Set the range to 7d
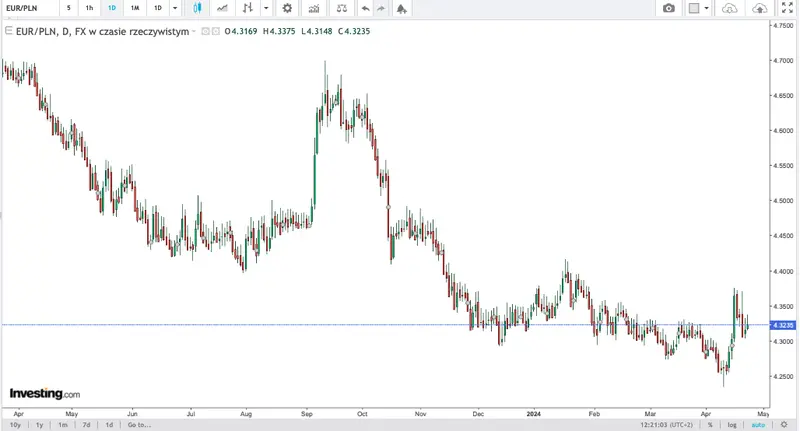The width and height of the screenshot is (800, 431). [x=86, y=424]
